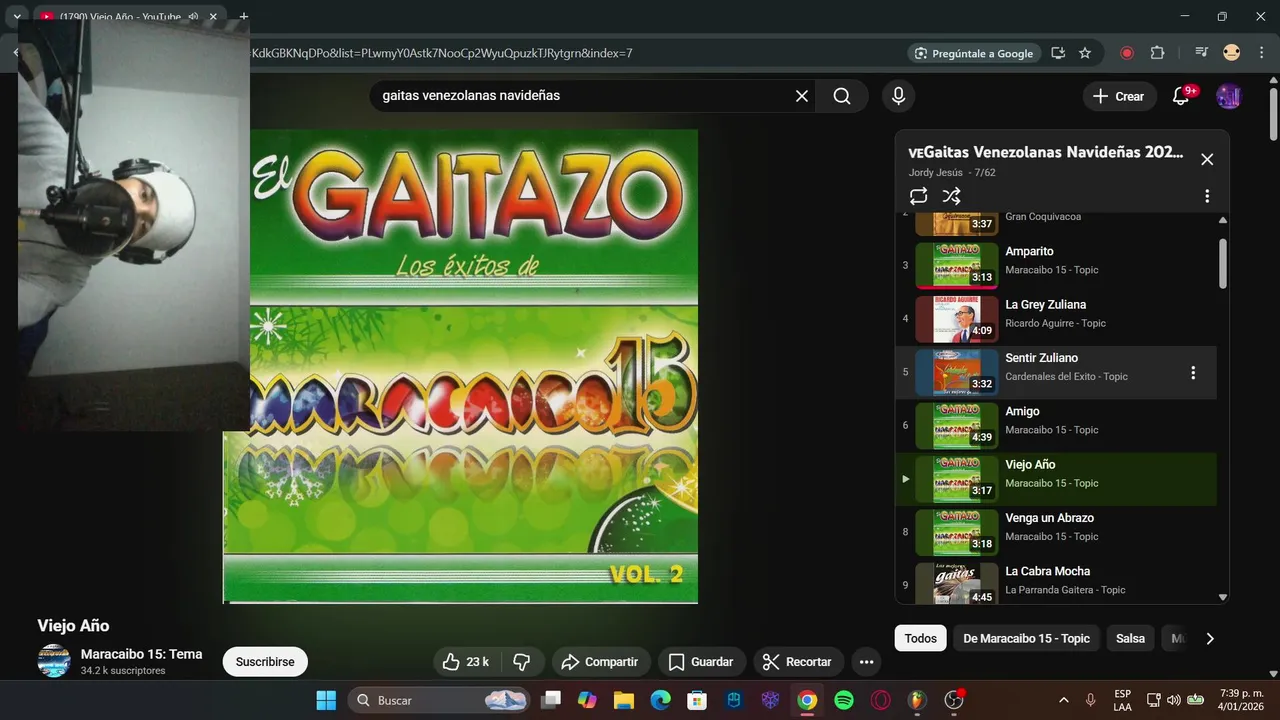Subscribe with the Suscribirse button
Image resolution: width=1280 pixels, height=720 pixels.
coord(265,662)
